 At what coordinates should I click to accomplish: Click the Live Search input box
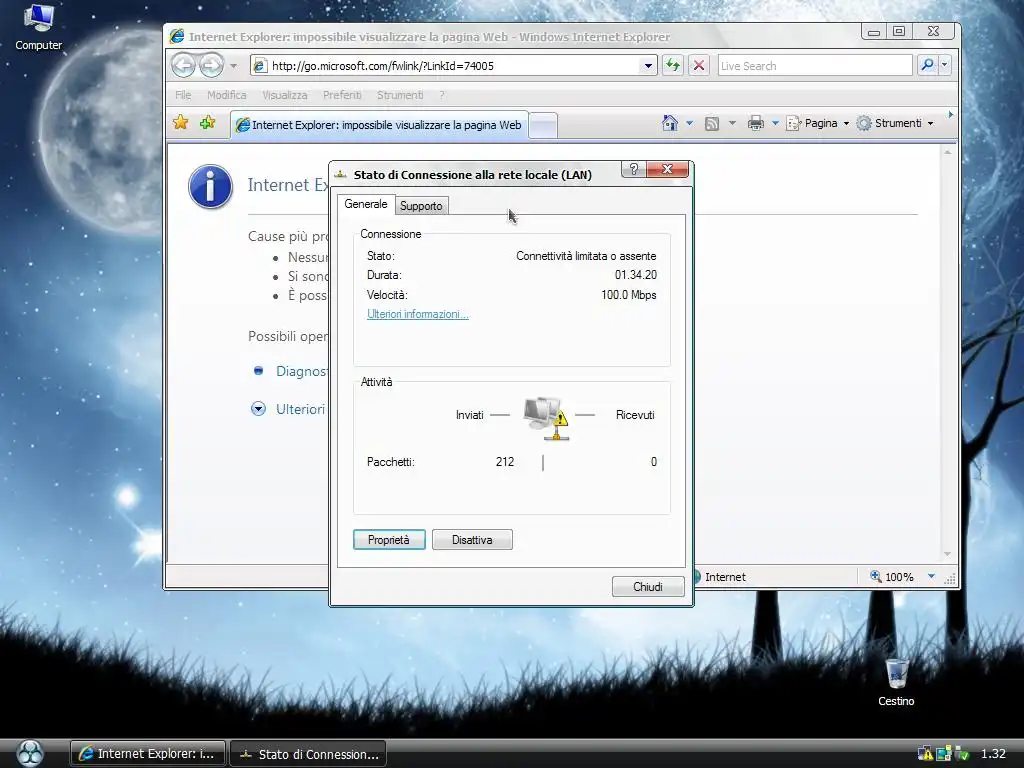coord(815,66)
